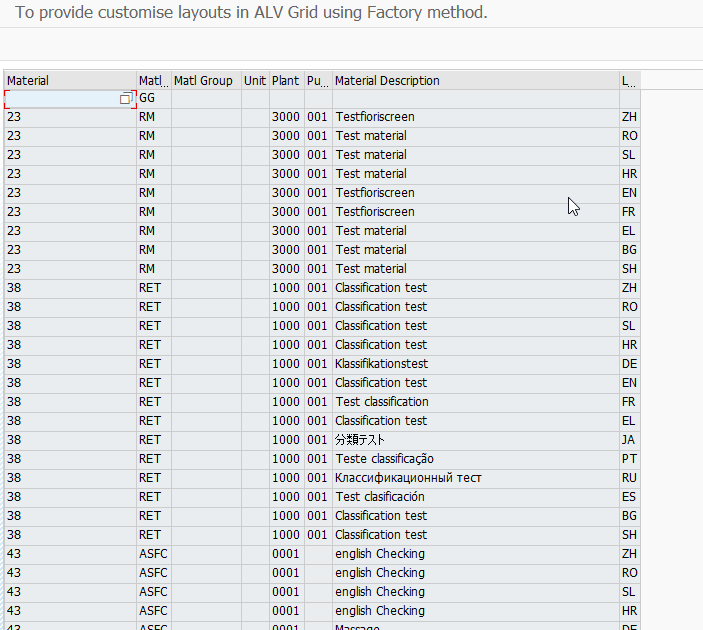
Task: Select the Pu... column header
Action: [x=318, y=81]
